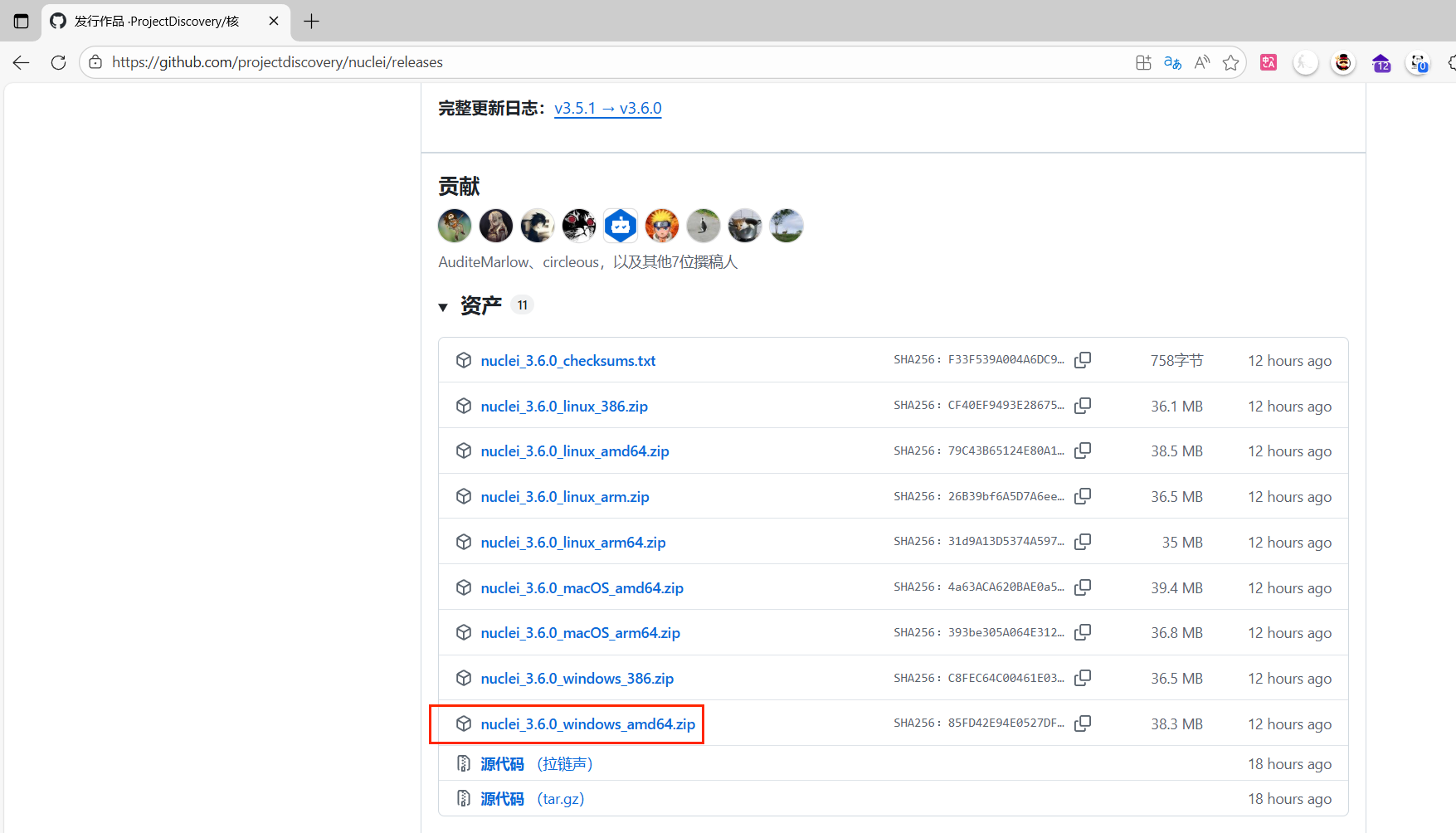Copy SHA256 for linux_amd64.zip

[1083, 451]
